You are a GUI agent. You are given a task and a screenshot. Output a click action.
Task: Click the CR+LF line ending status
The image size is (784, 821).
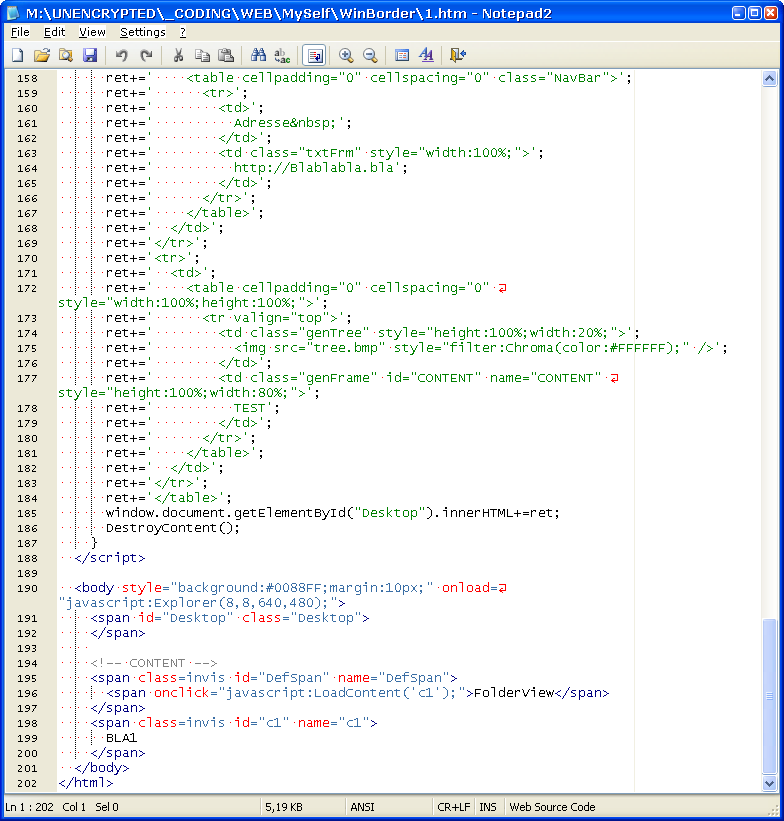[454, 807]
